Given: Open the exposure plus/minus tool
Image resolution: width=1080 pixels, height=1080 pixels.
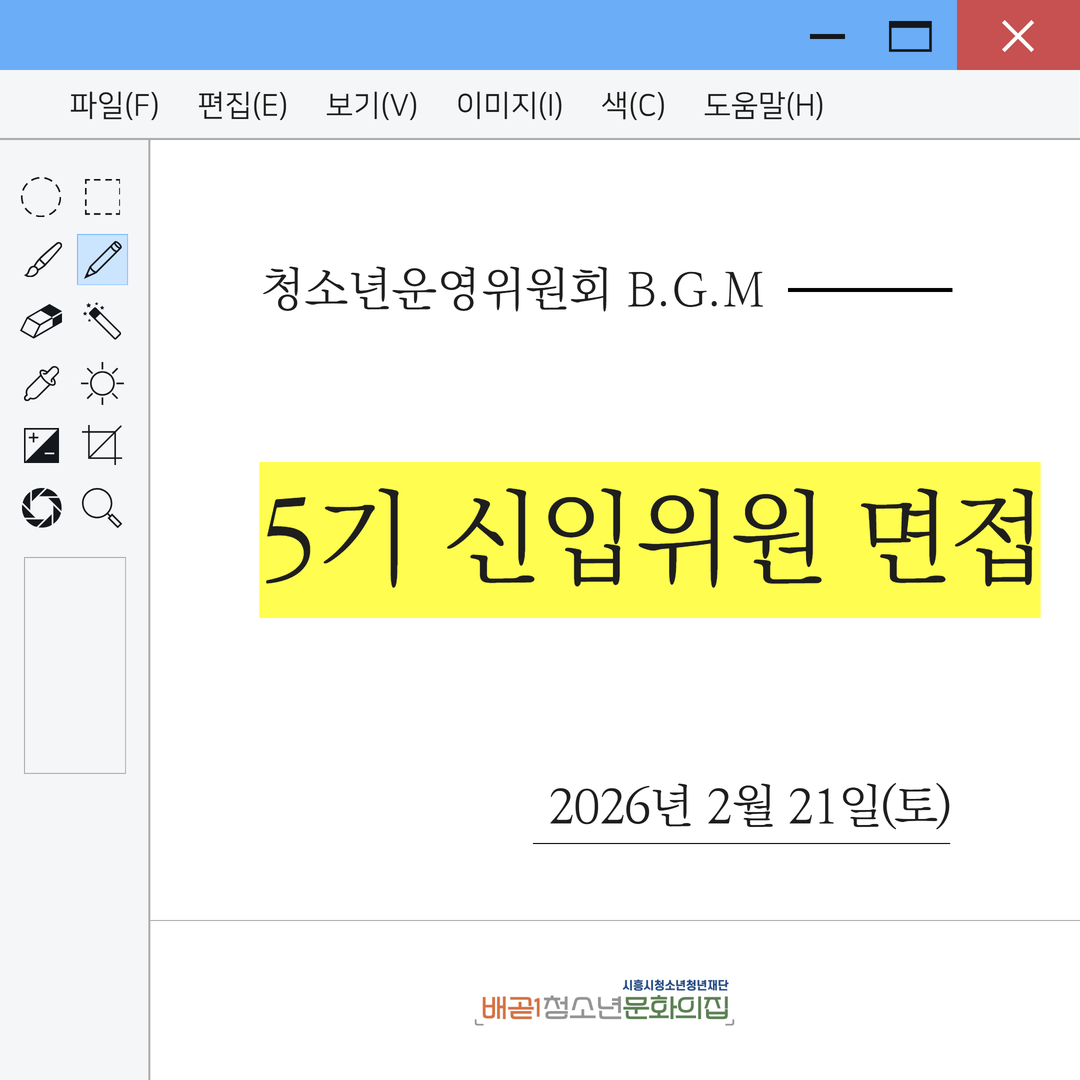Looking at the screenshot, I should [42, 445].
